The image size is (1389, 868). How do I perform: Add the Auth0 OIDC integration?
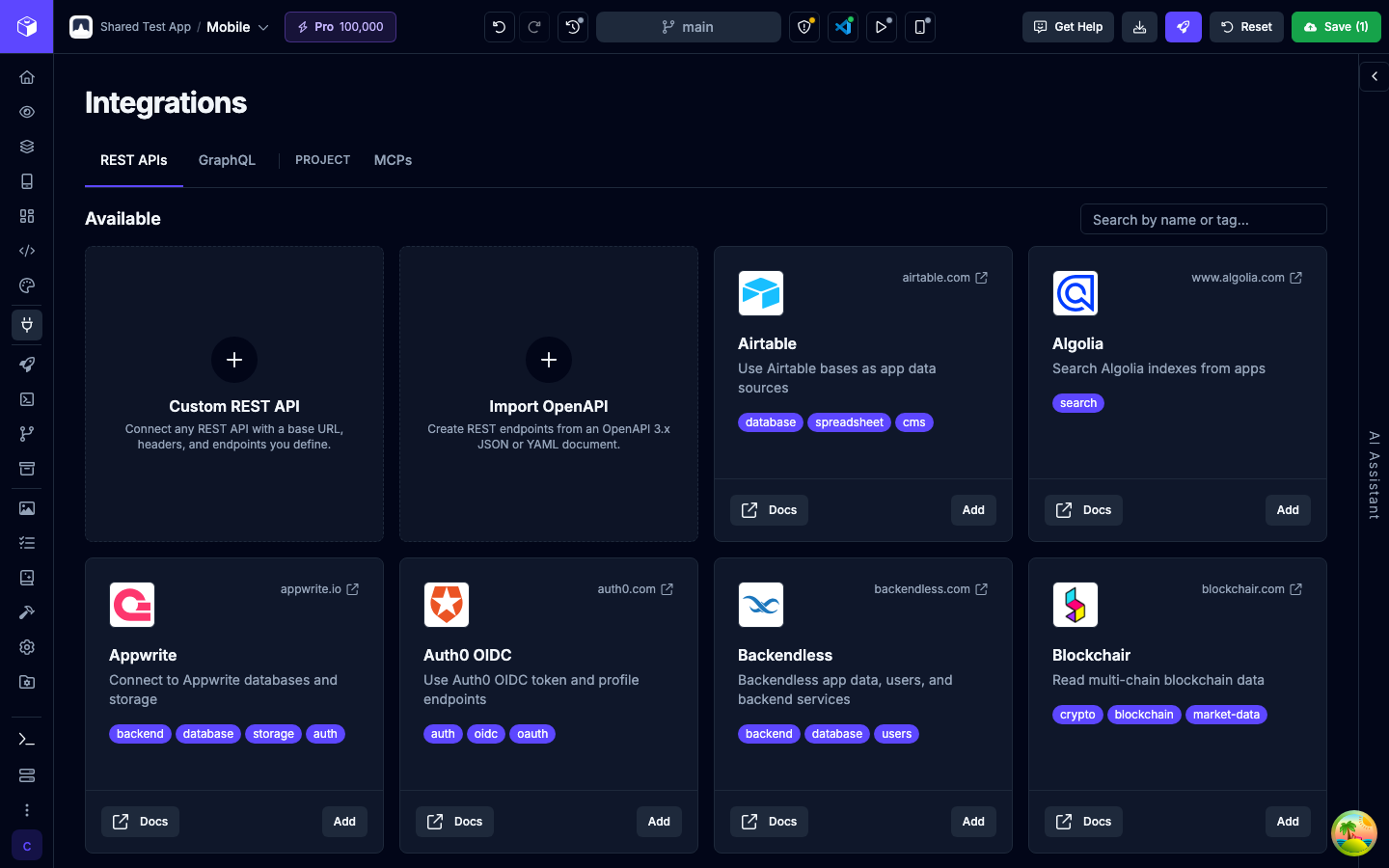point(659,822)
